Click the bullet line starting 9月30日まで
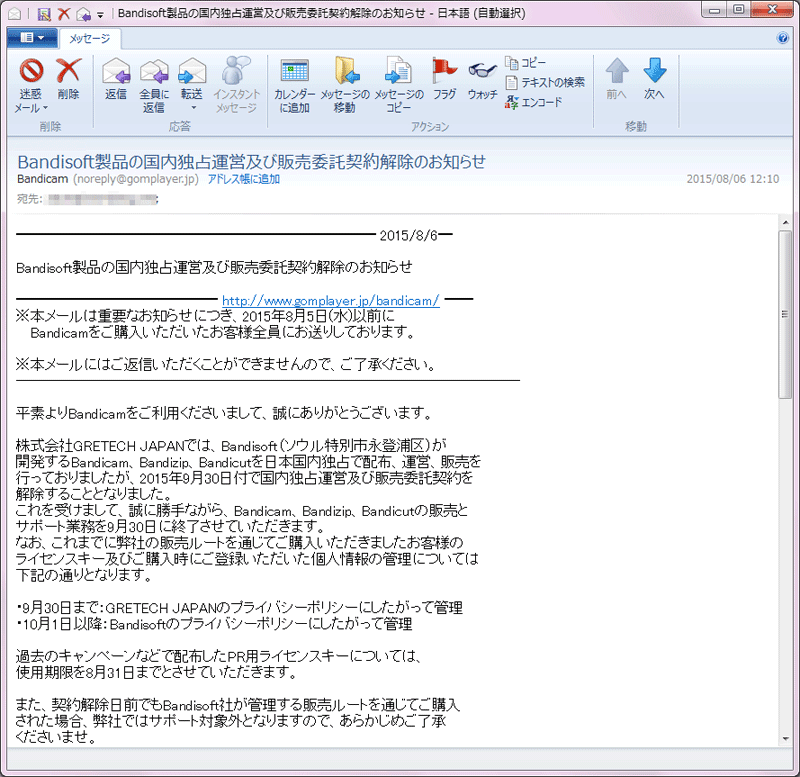 click(239, 608)
